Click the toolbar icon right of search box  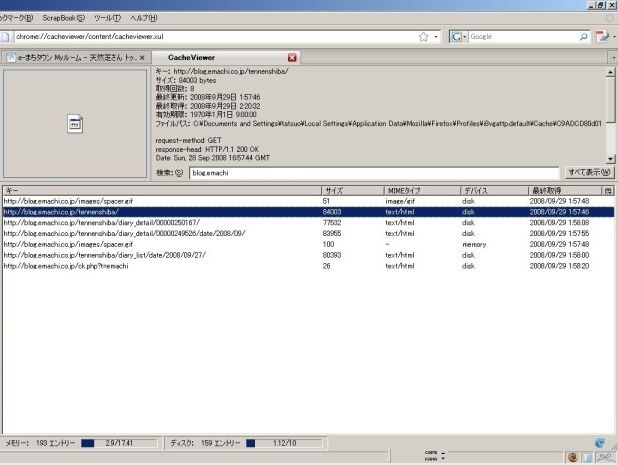pyautogui.click(x=603, y=37)
